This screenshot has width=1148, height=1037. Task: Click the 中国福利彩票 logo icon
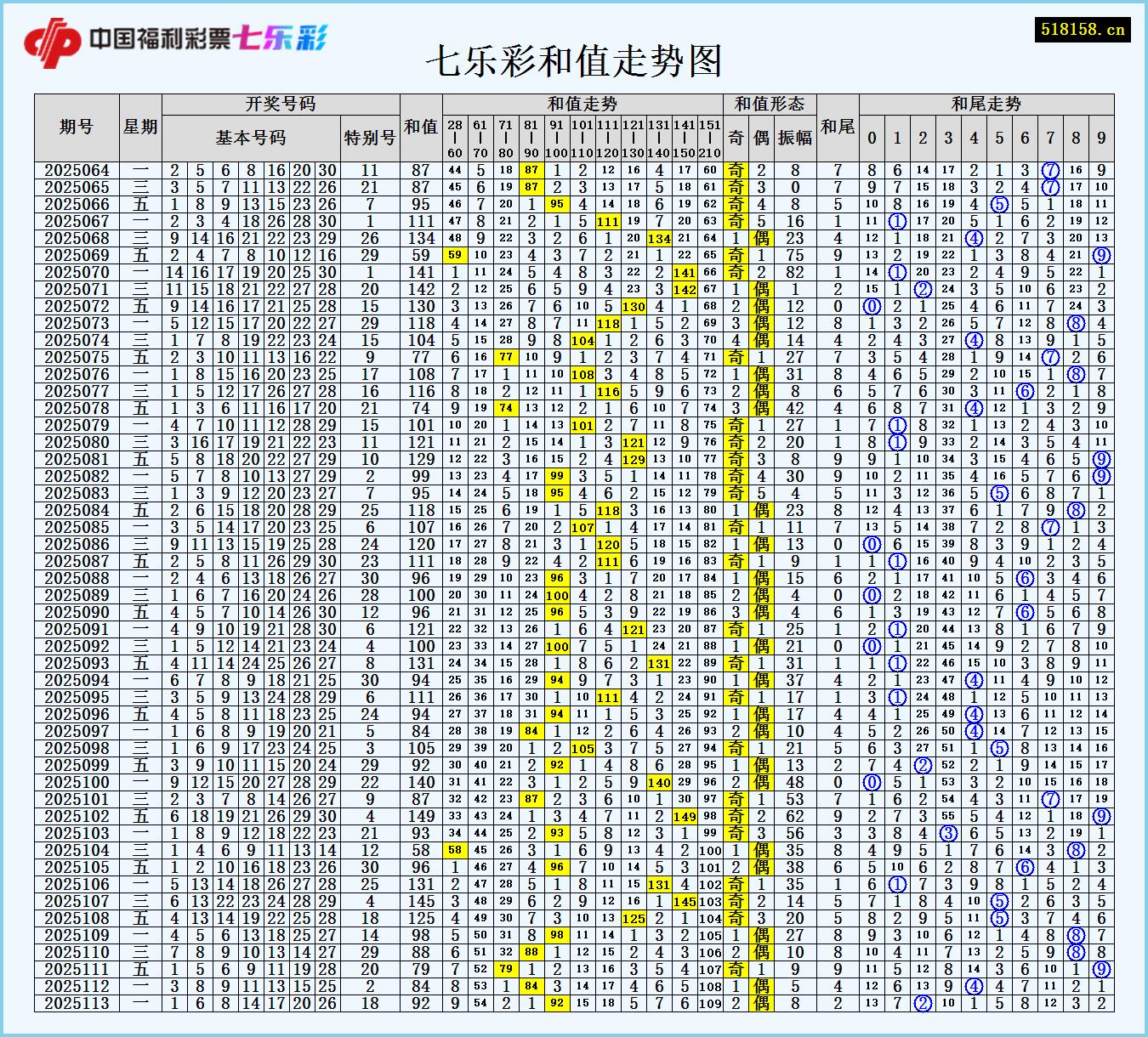pyautogui.click(x=51, y=36)
